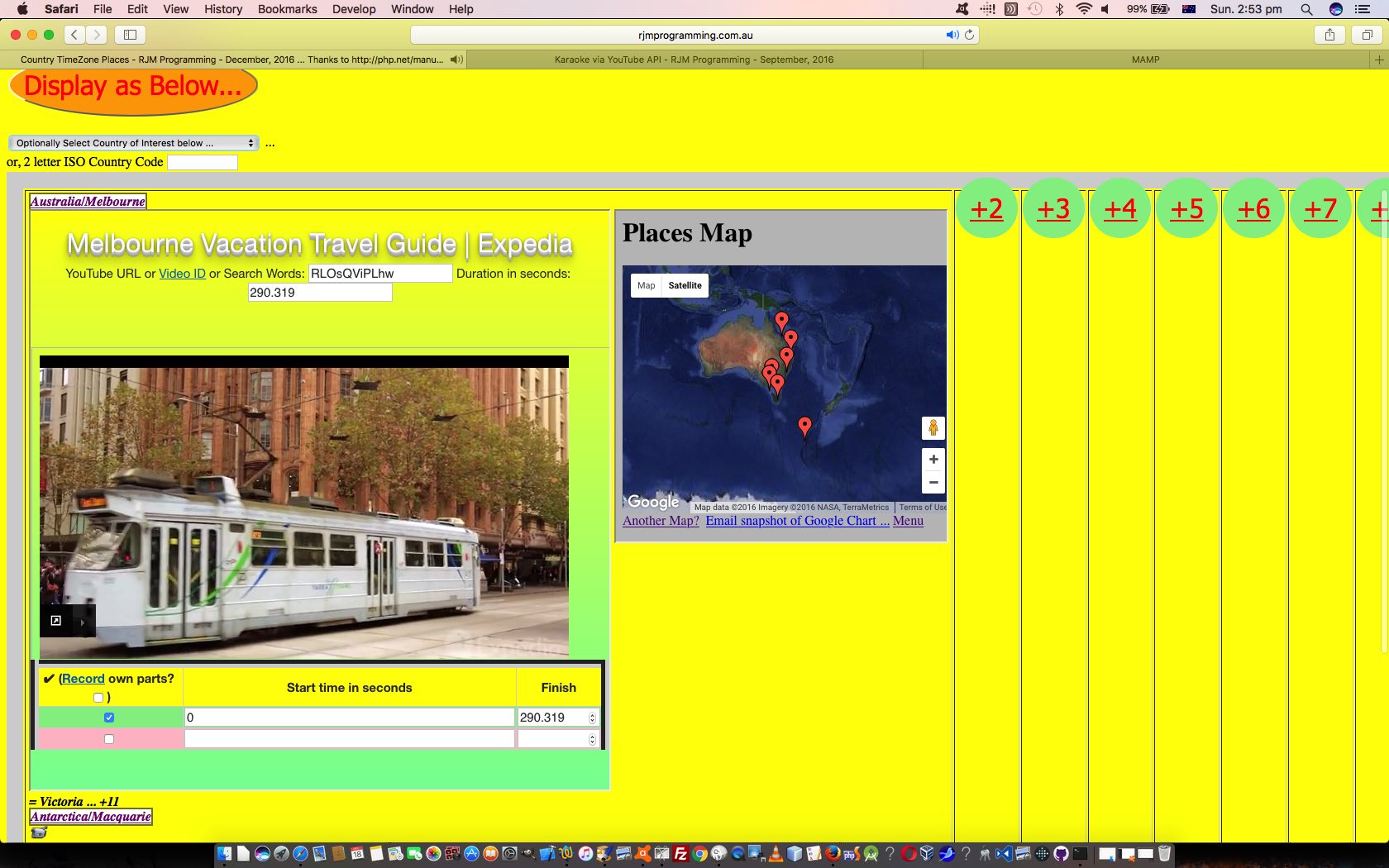Check the pink row checkbox
The image size is (1389, 868).
109,739
